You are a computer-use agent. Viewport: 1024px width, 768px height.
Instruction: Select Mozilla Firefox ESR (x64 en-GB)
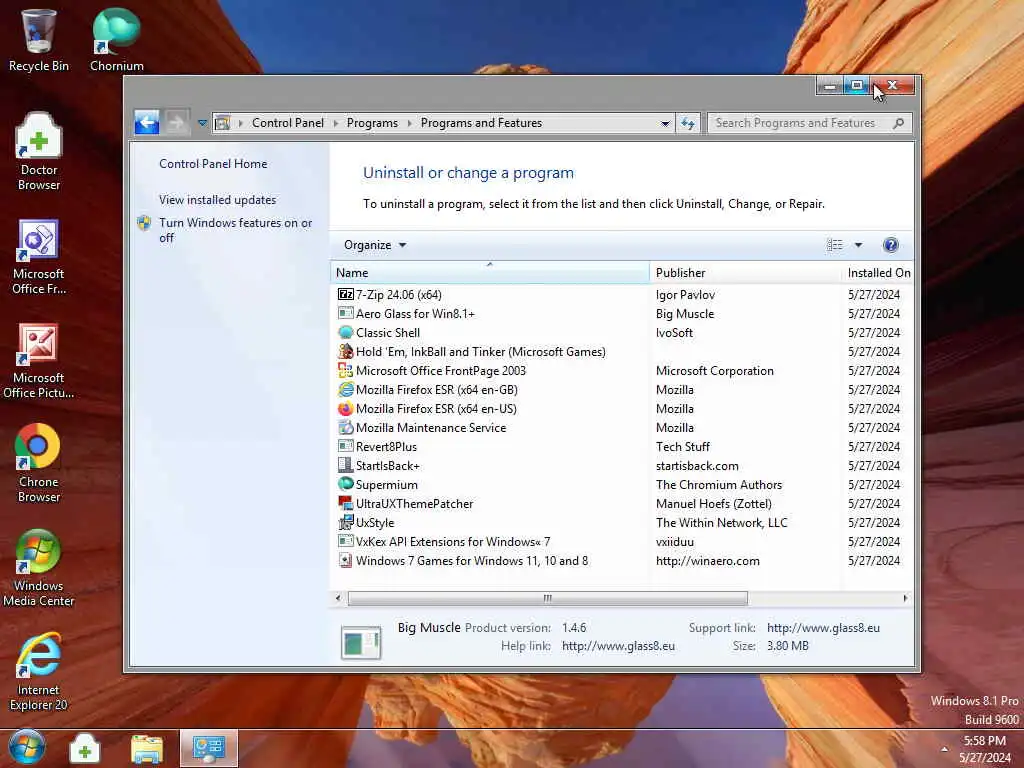(622, 389)
